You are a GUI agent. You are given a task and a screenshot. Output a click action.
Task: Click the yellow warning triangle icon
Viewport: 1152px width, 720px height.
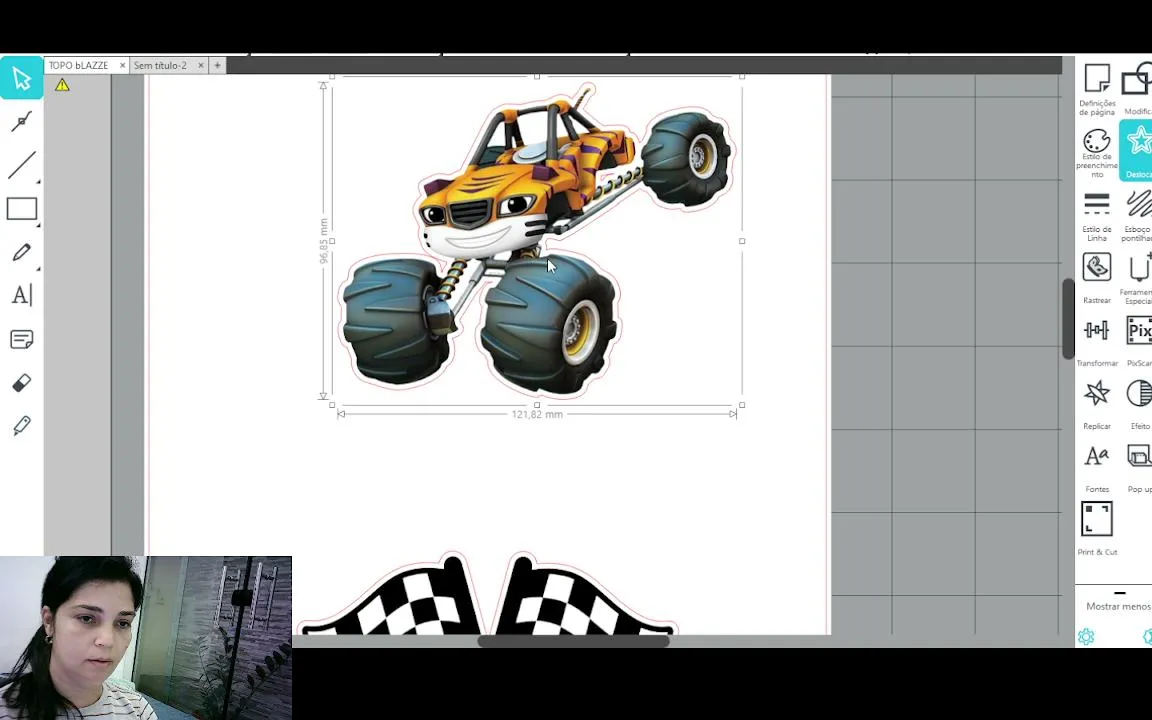[62, 85]
